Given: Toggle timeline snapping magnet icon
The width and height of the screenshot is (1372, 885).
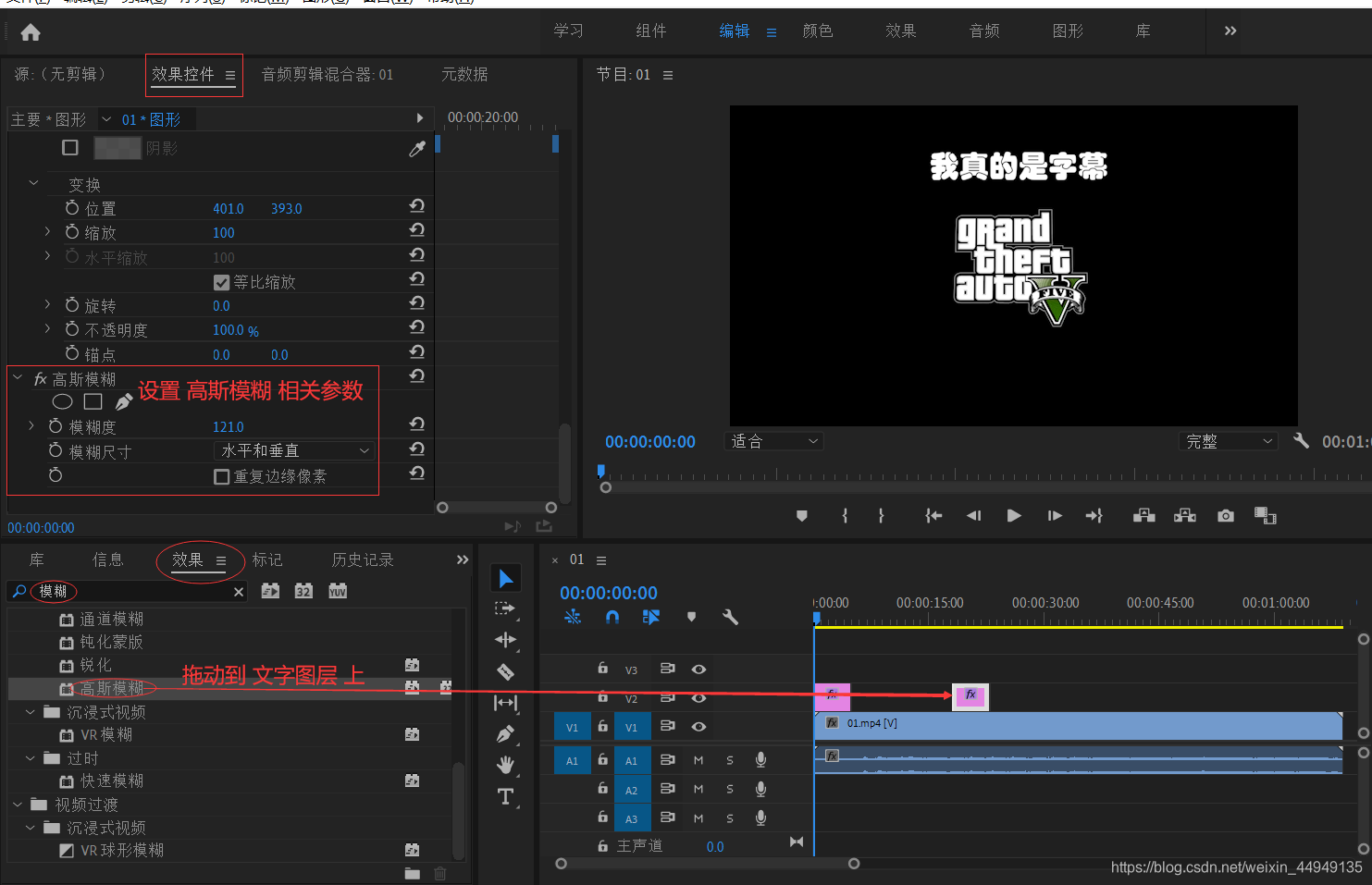Looking at the screenshot, I should (612, 617).
